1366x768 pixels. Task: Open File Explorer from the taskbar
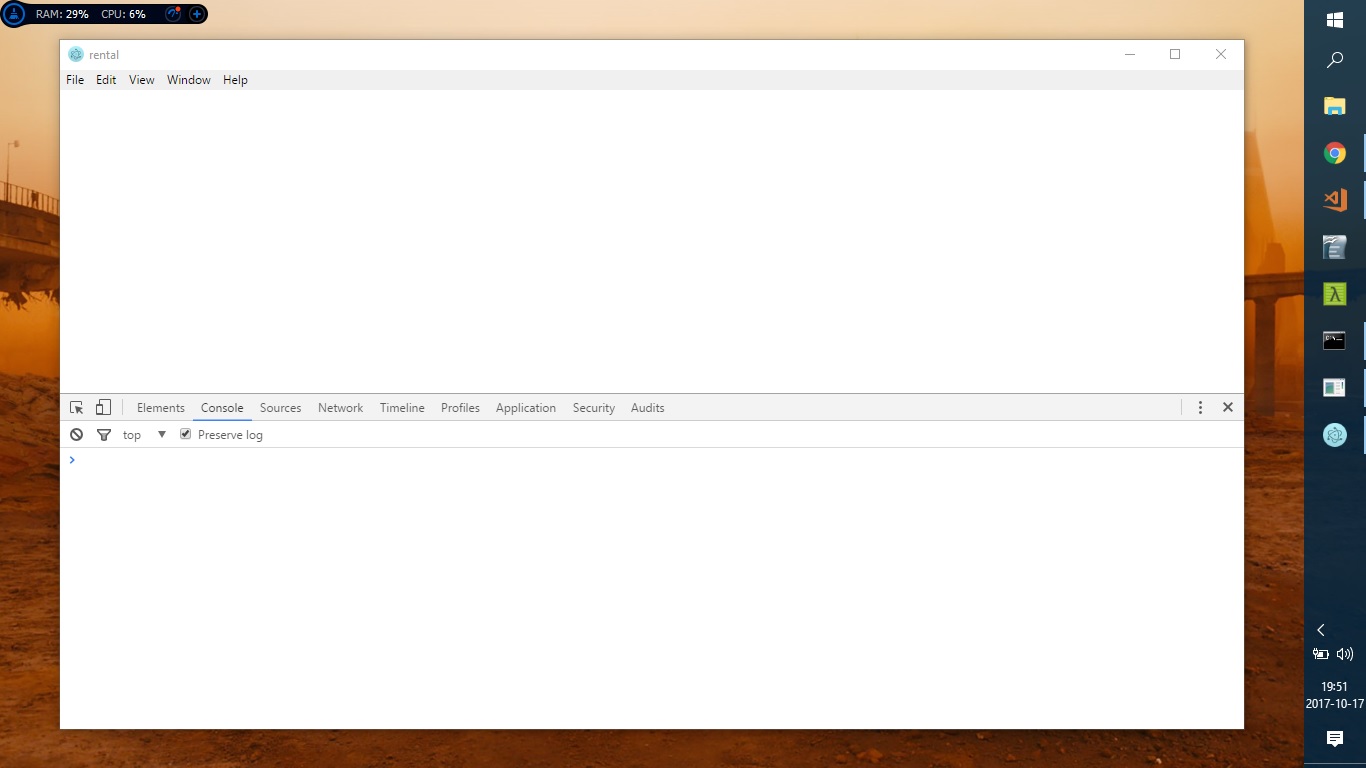(x=1334, y=106)
